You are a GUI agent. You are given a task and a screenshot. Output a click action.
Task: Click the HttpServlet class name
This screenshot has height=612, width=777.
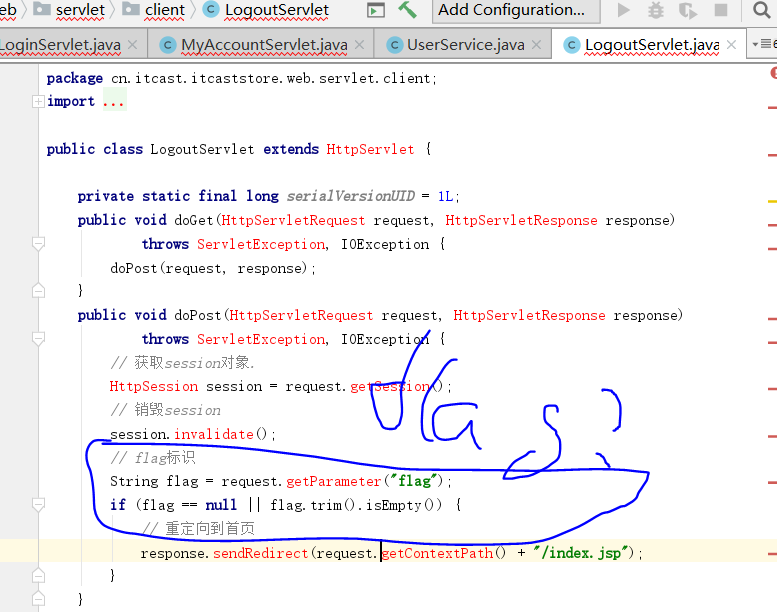(x=370, y=149)
